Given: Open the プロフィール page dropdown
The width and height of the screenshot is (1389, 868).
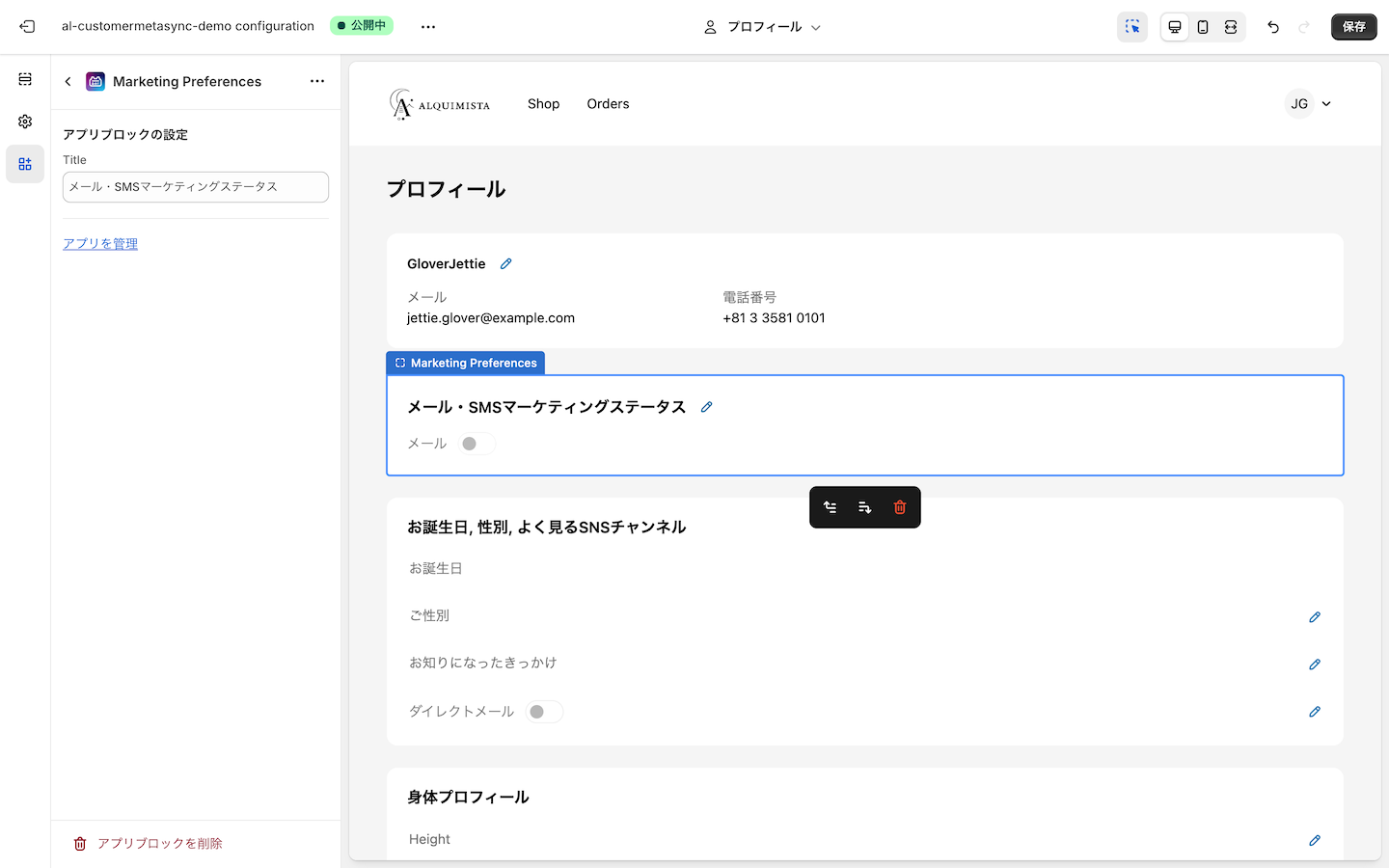Looking at the screenshot, I should 763,27.
